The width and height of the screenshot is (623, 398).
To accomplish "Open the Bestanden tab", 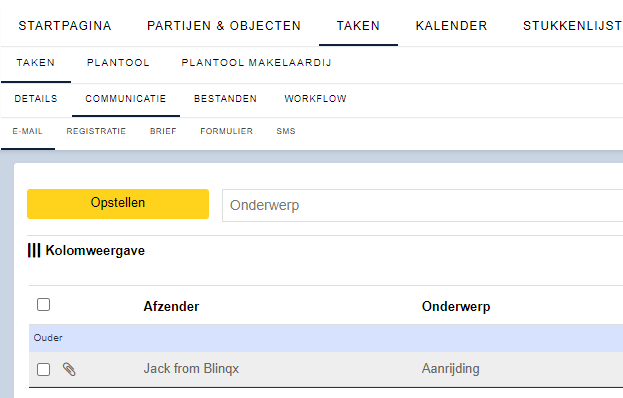I will point(225,99).
